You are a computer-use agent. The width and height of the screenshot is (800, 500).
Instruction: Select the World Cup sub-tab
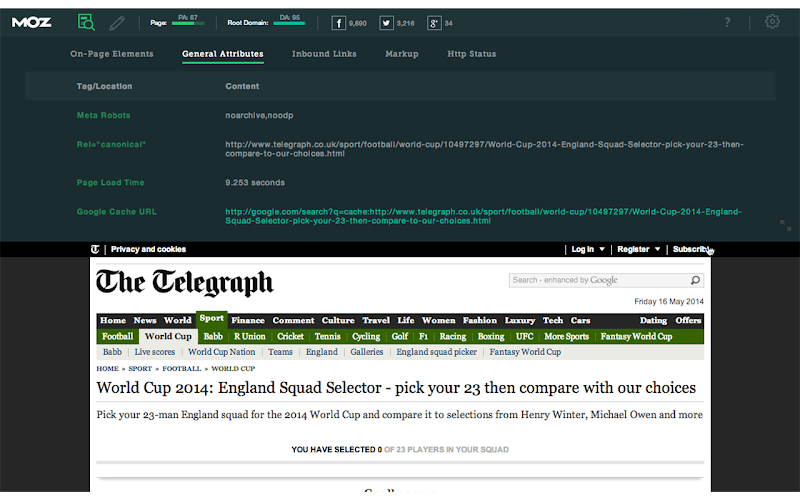pos(168,336)
